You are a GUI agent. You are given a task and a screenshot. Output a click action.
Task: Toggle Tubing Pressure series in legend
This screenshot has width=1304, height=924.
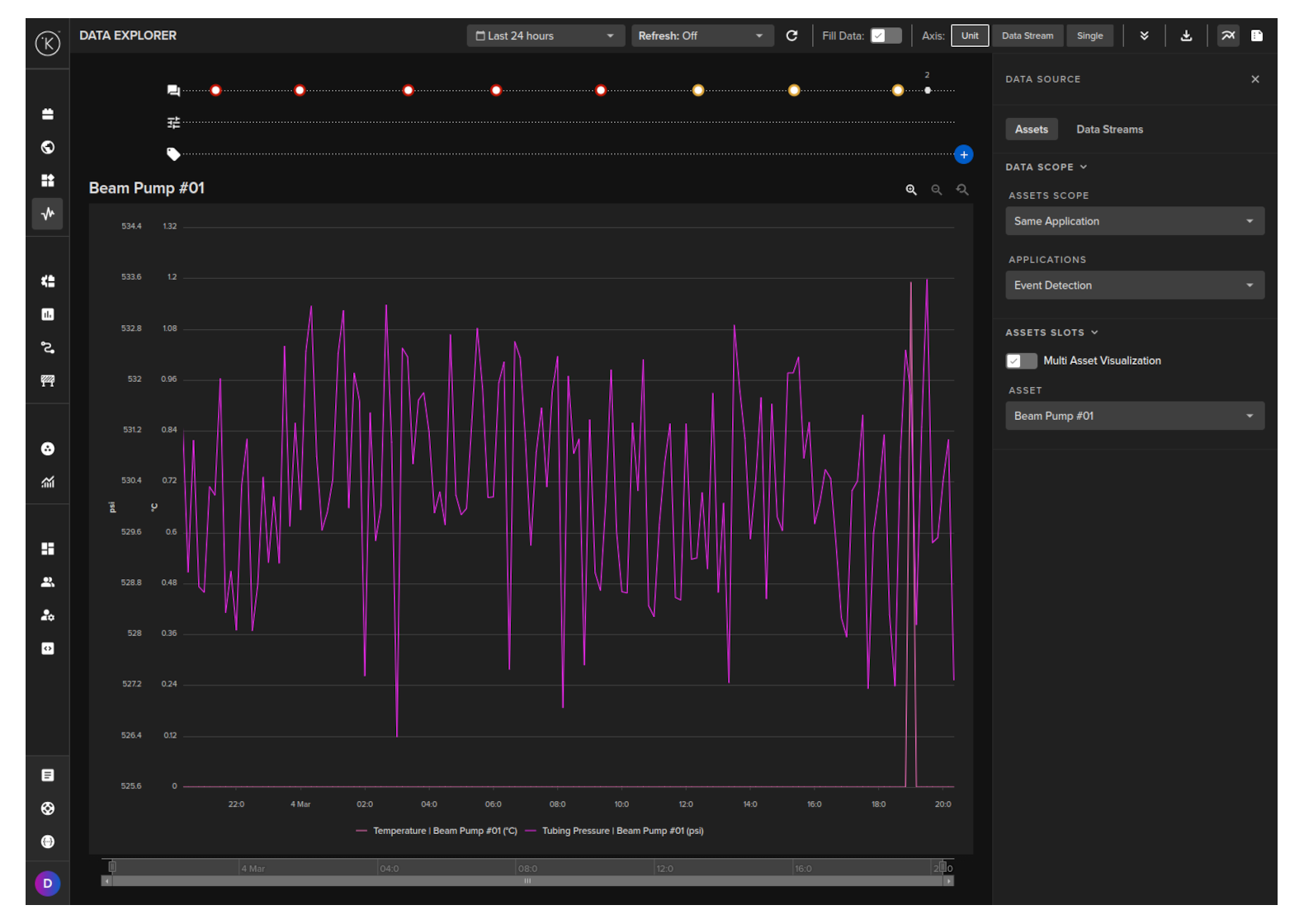click(x=621, y=831)
